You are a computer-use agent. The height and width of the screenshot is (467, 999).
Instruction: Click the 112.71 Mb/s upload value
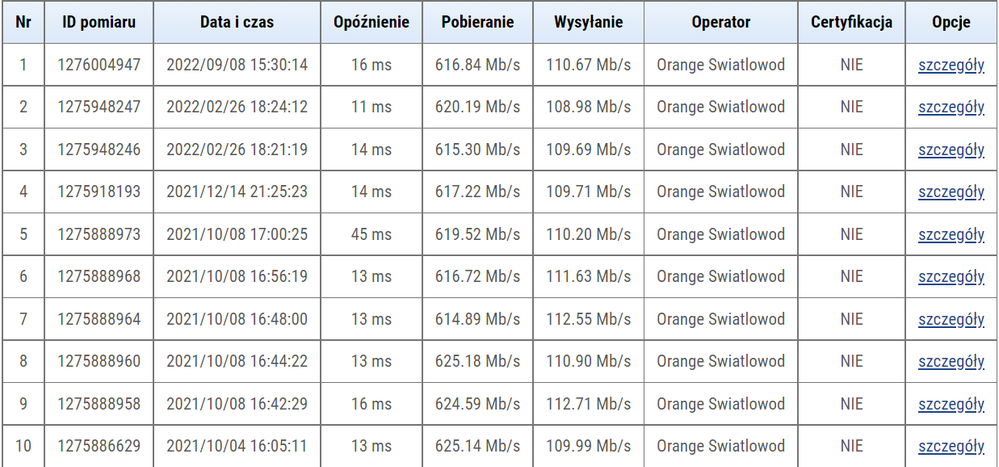point(589,404)
